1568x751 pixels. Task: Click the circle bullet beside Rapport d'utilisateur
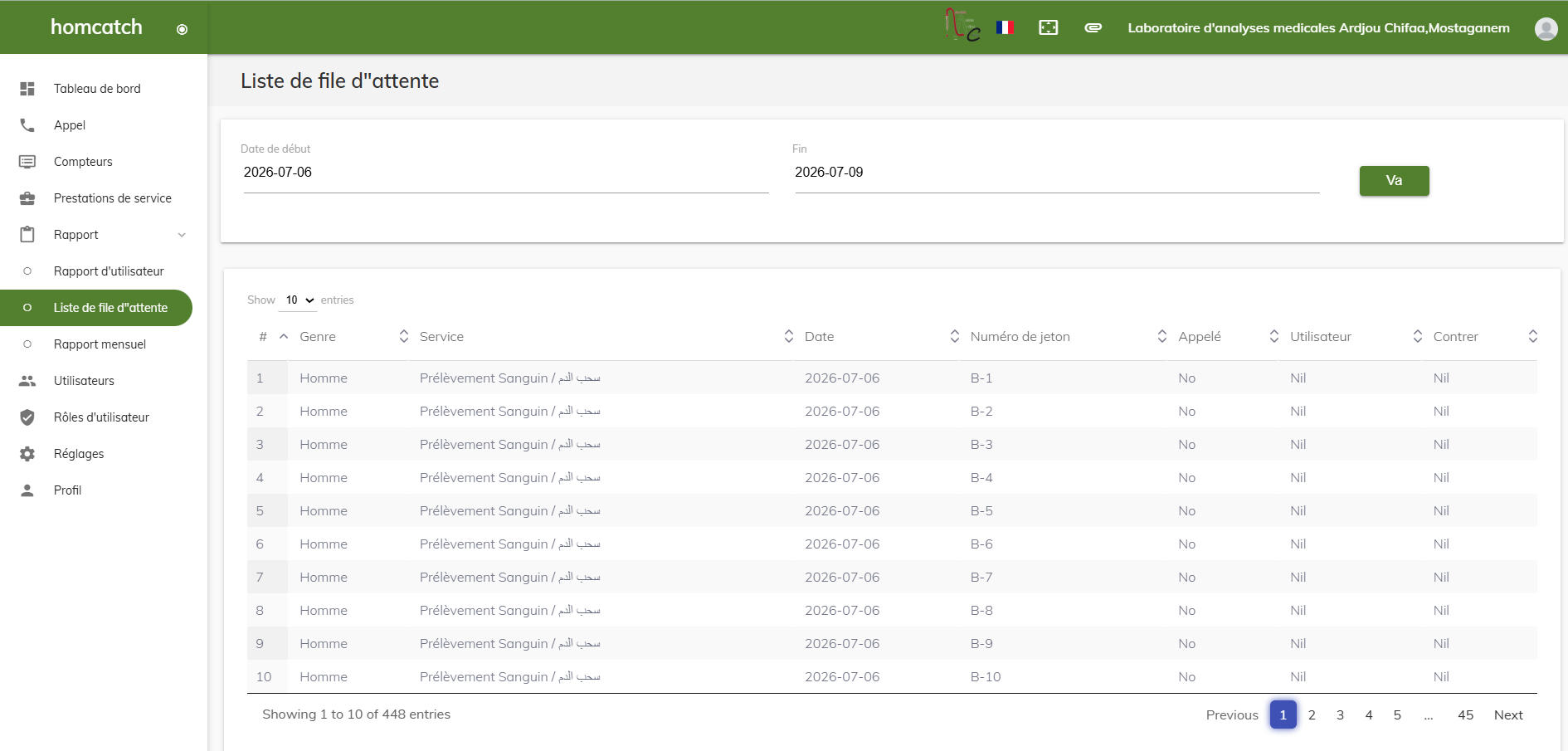(x=27, y=271)
